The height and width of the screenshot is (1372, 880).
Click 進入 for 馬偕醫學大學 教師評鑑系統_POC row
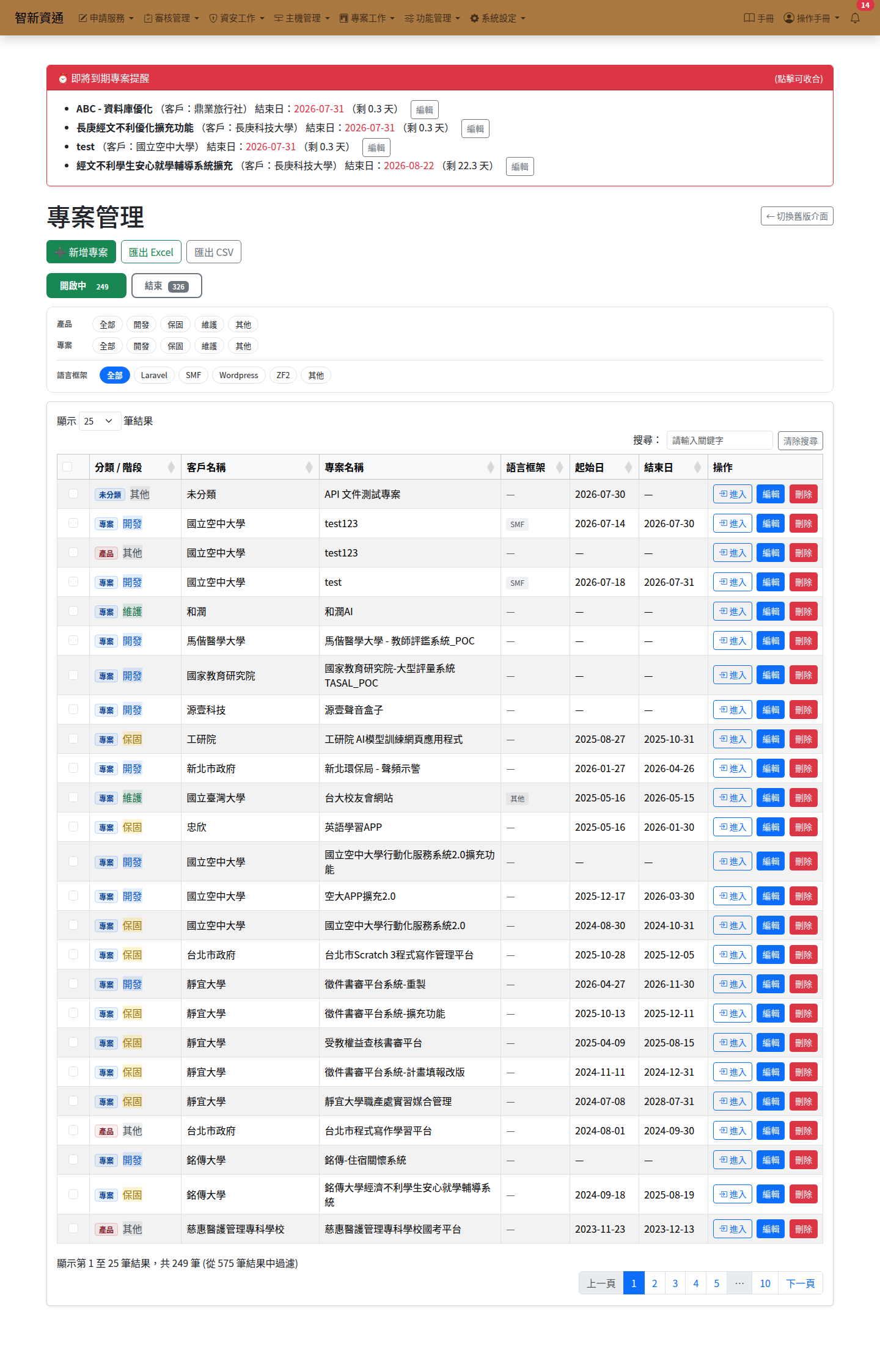point(732,641)
